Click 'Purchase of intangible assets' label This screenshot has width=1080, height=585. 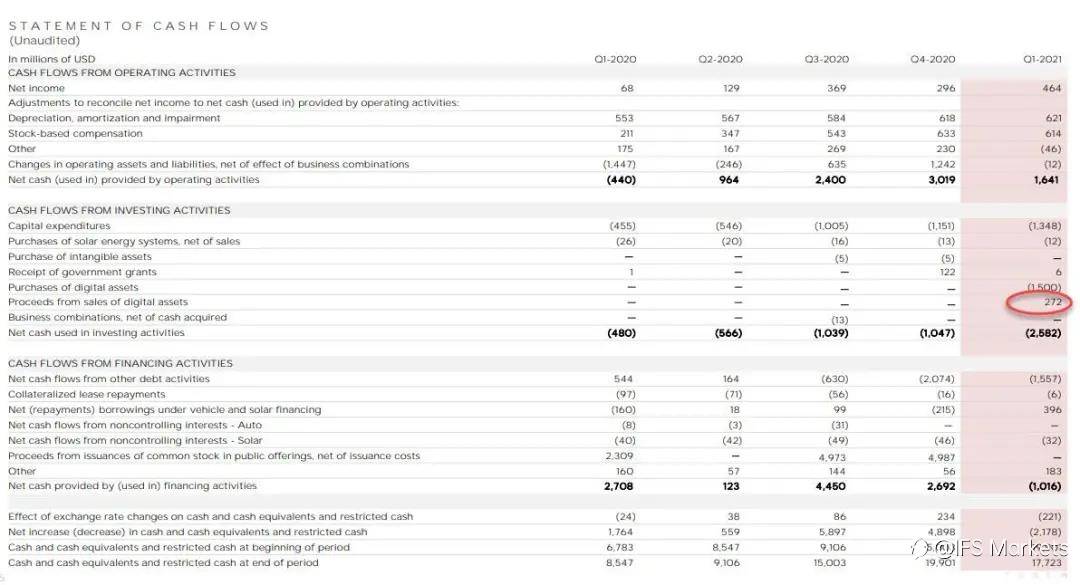point(80,256)
